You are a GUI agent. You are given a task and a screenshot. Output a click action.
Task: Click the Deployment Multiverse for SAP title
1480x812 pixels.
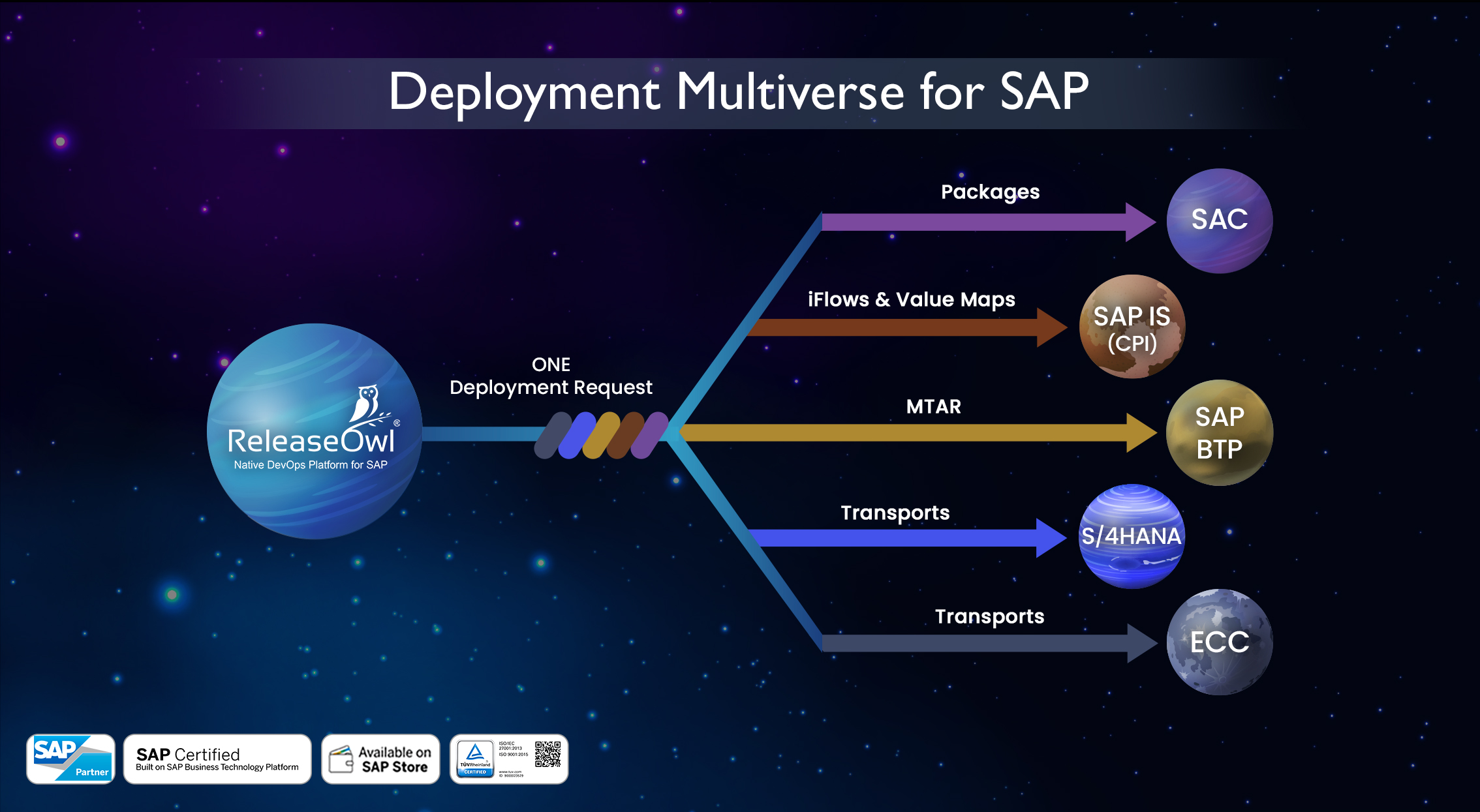click(x=738, y=92)
